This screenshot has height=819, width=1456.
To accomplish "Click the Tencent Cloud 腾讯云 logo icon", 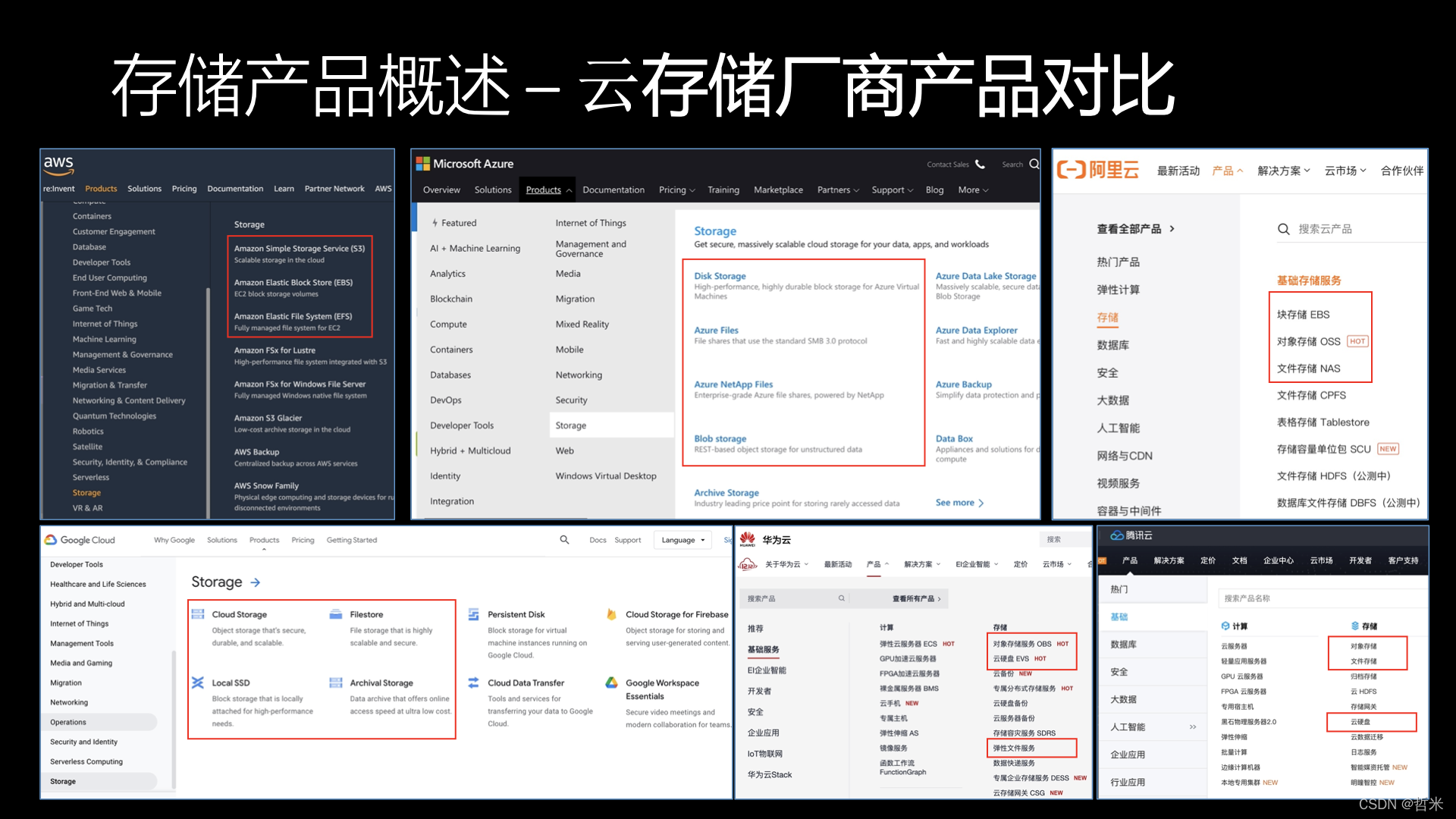I will [1116, 535].
